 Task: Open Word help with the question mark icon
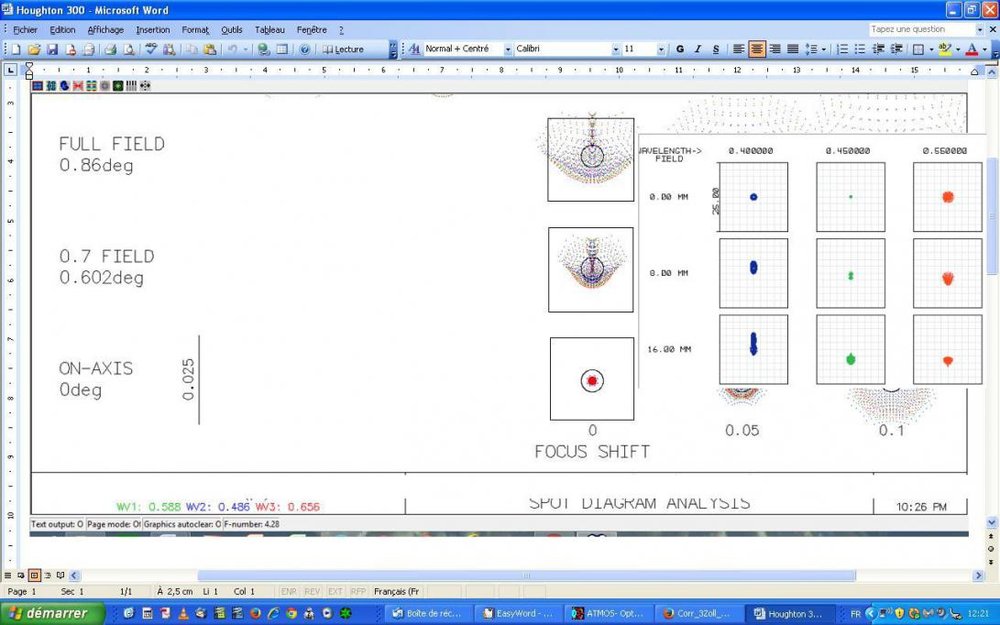[x=305, y=49]
